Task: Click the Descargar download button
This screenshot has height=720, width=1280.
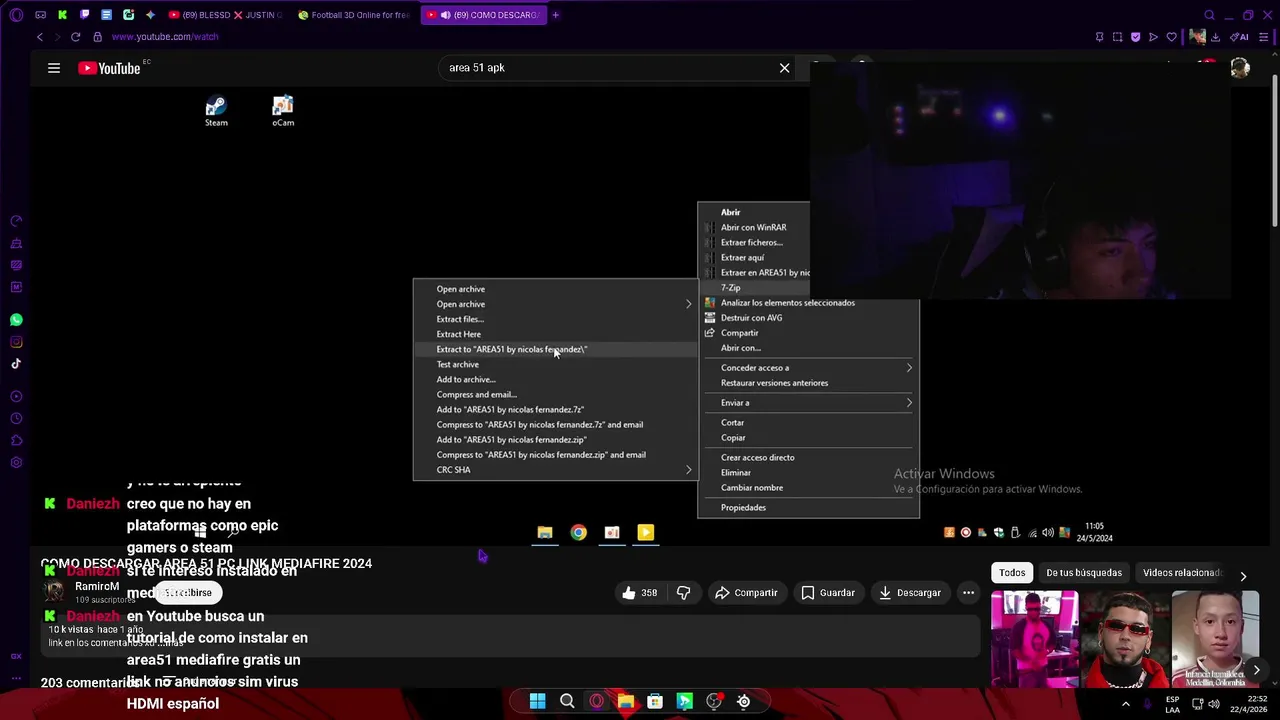Action: (x=910, y=593)
